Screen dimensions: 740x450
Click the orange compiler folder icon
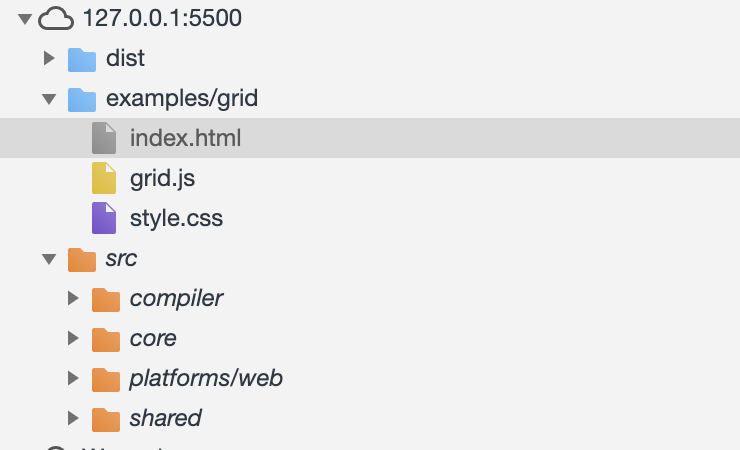tap(105, 299)
